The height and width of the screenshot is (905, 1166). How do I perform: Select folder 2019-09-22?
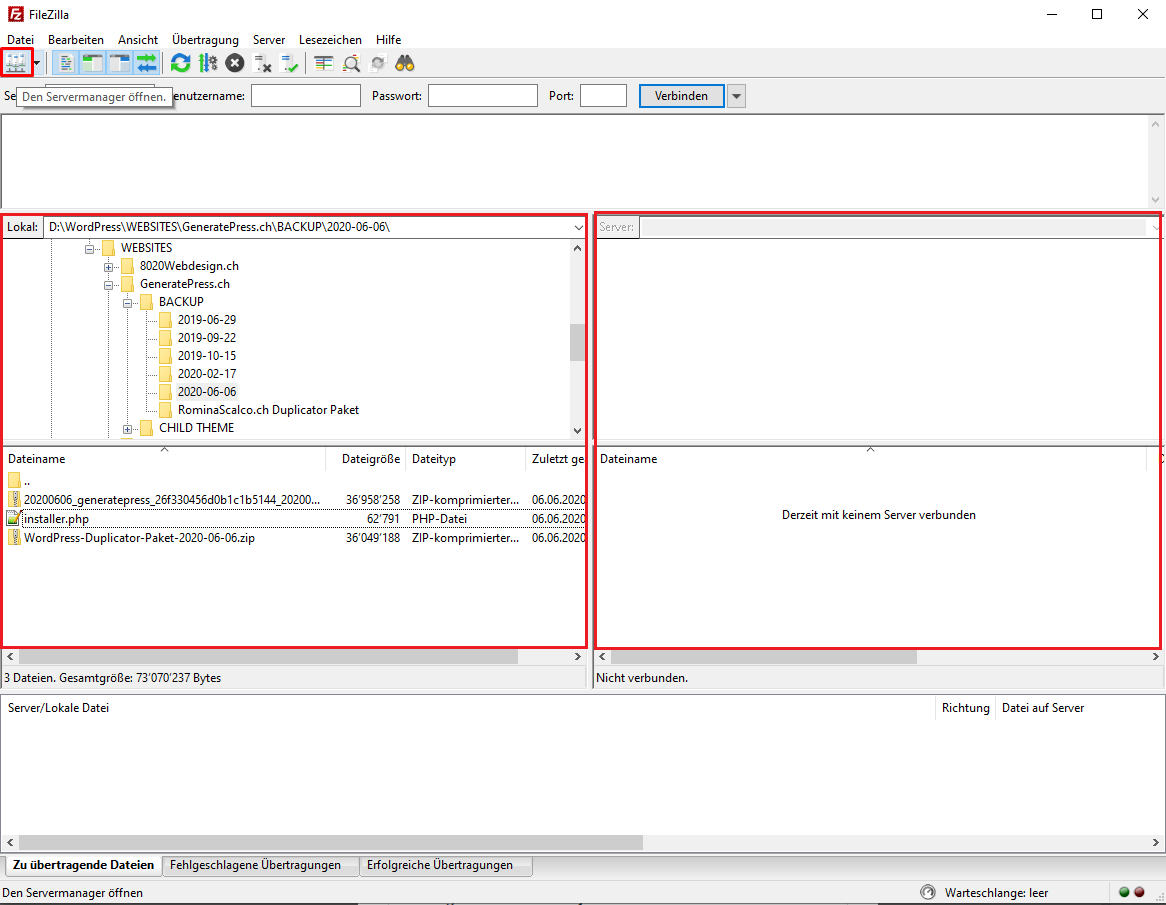[207, 338]
